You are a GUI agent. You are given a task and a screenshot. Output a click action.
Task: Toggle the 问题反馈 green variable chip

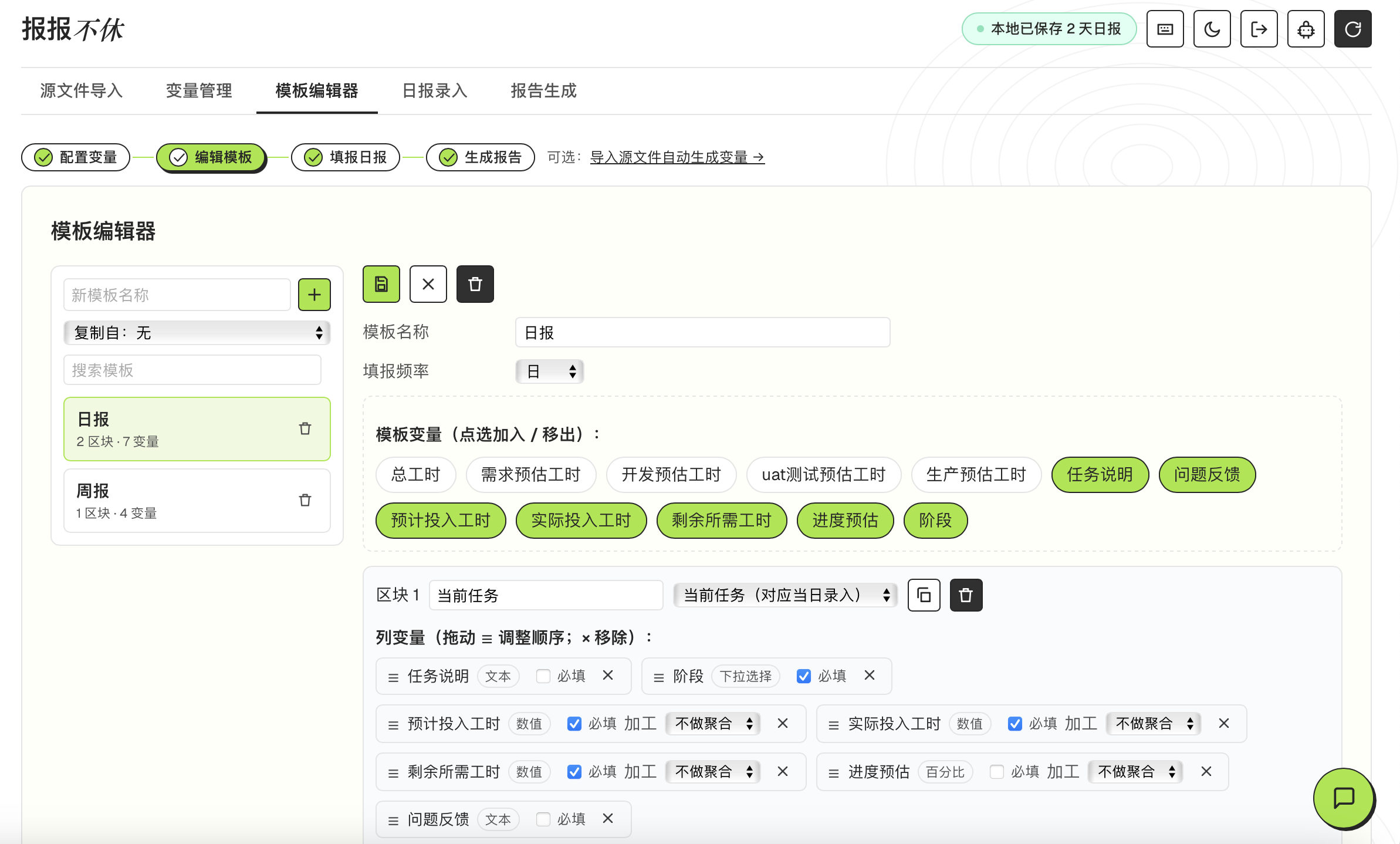tap(1208, 474)
